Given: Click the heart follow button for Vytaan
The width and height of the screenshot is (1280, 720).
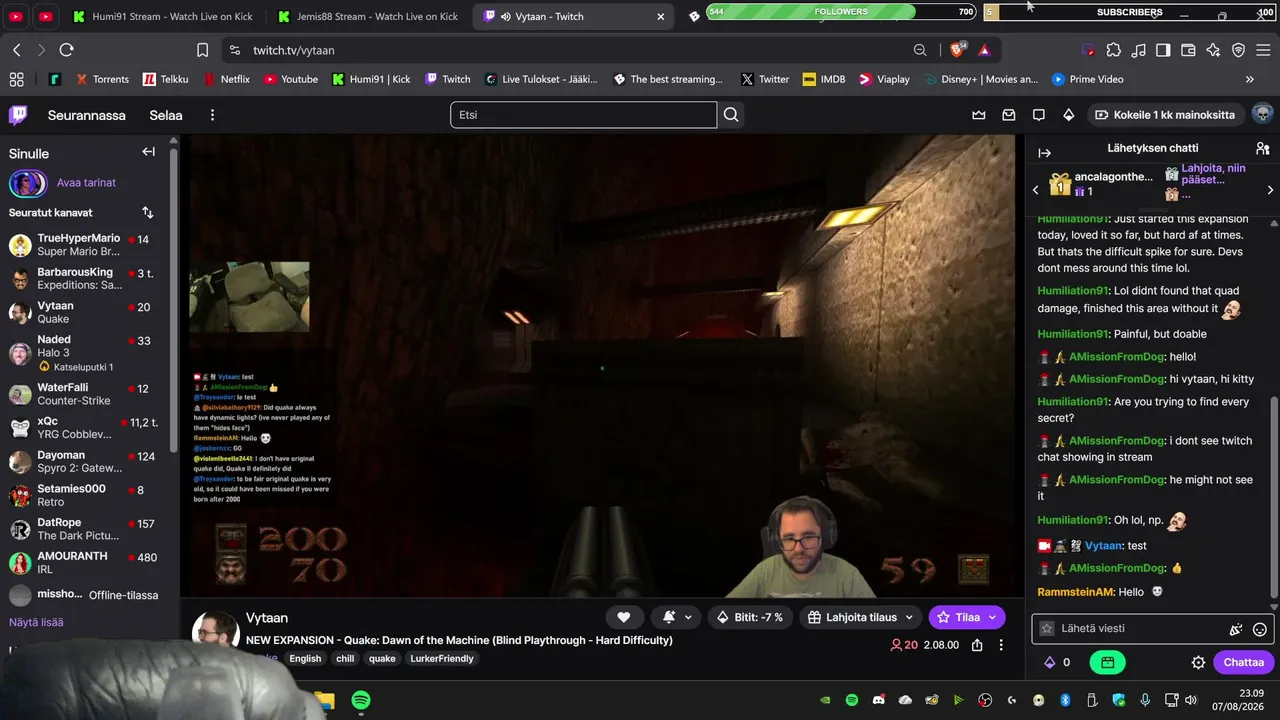Looking at the screenshot, I should (x=624, y=617).
